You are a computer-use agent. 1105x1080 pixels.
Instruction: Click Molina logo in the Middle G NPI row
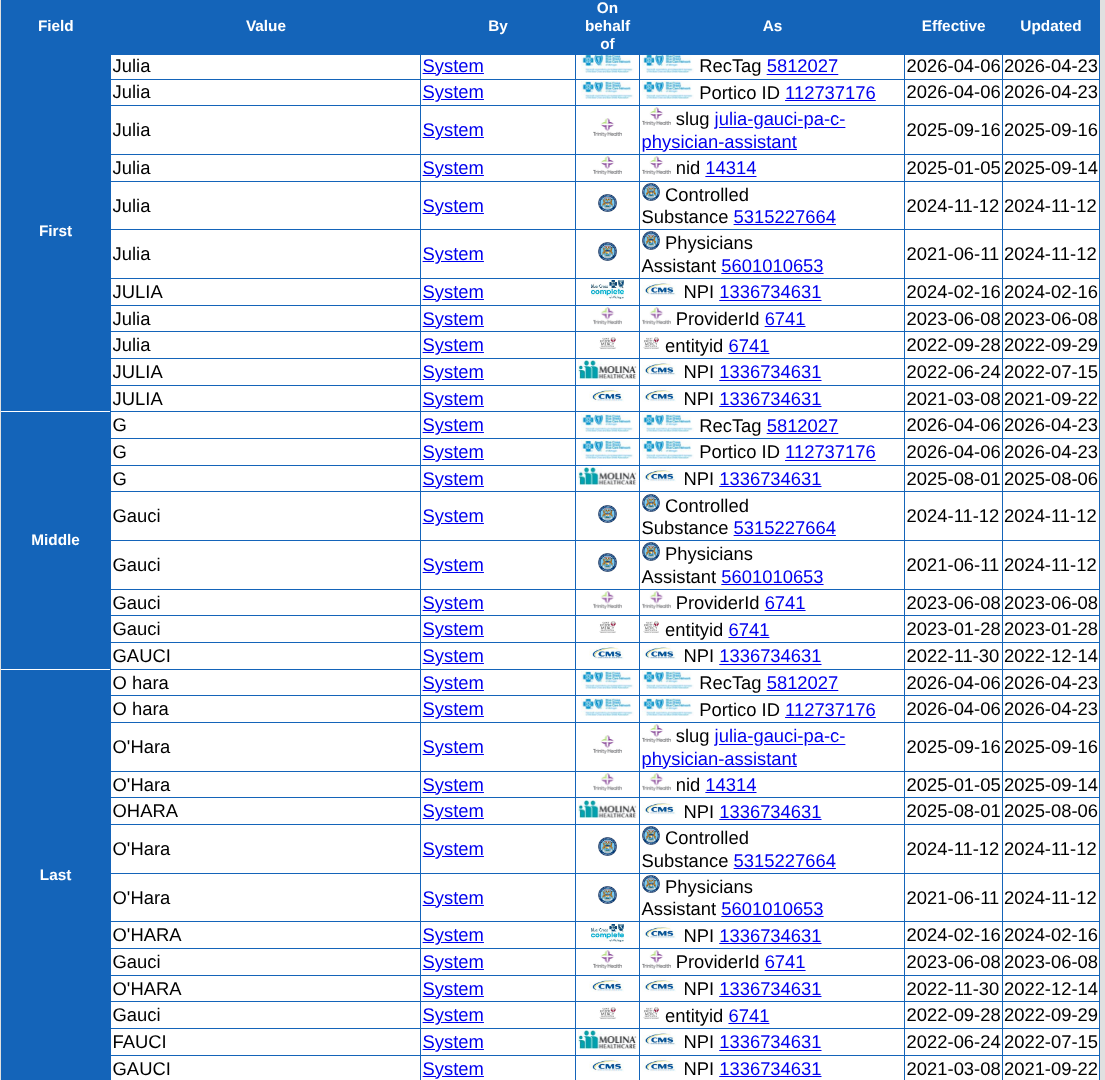(607, 478)
